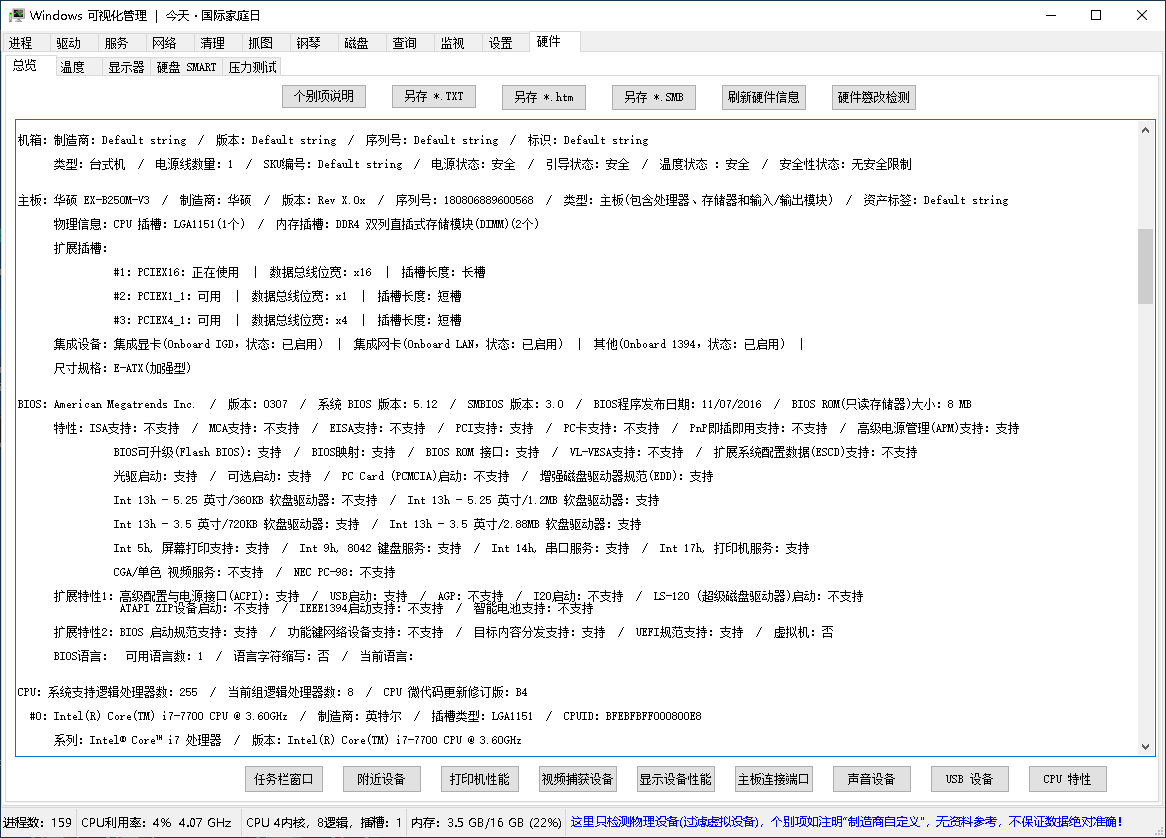Open 打印机性能 details
The height and width of the screenshot is (838, 1166).
[480, 779]
